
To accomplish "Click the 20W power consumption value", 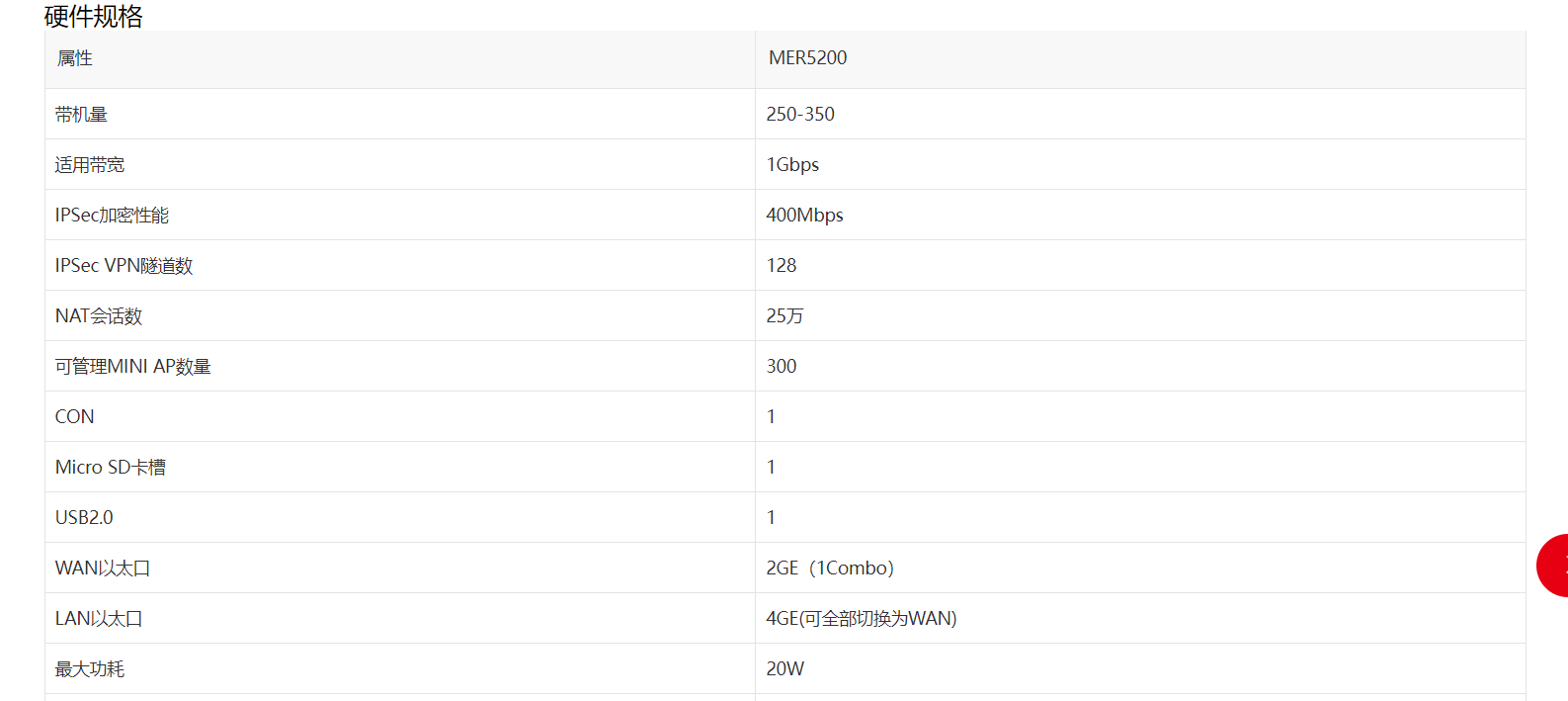I will 784,669.
